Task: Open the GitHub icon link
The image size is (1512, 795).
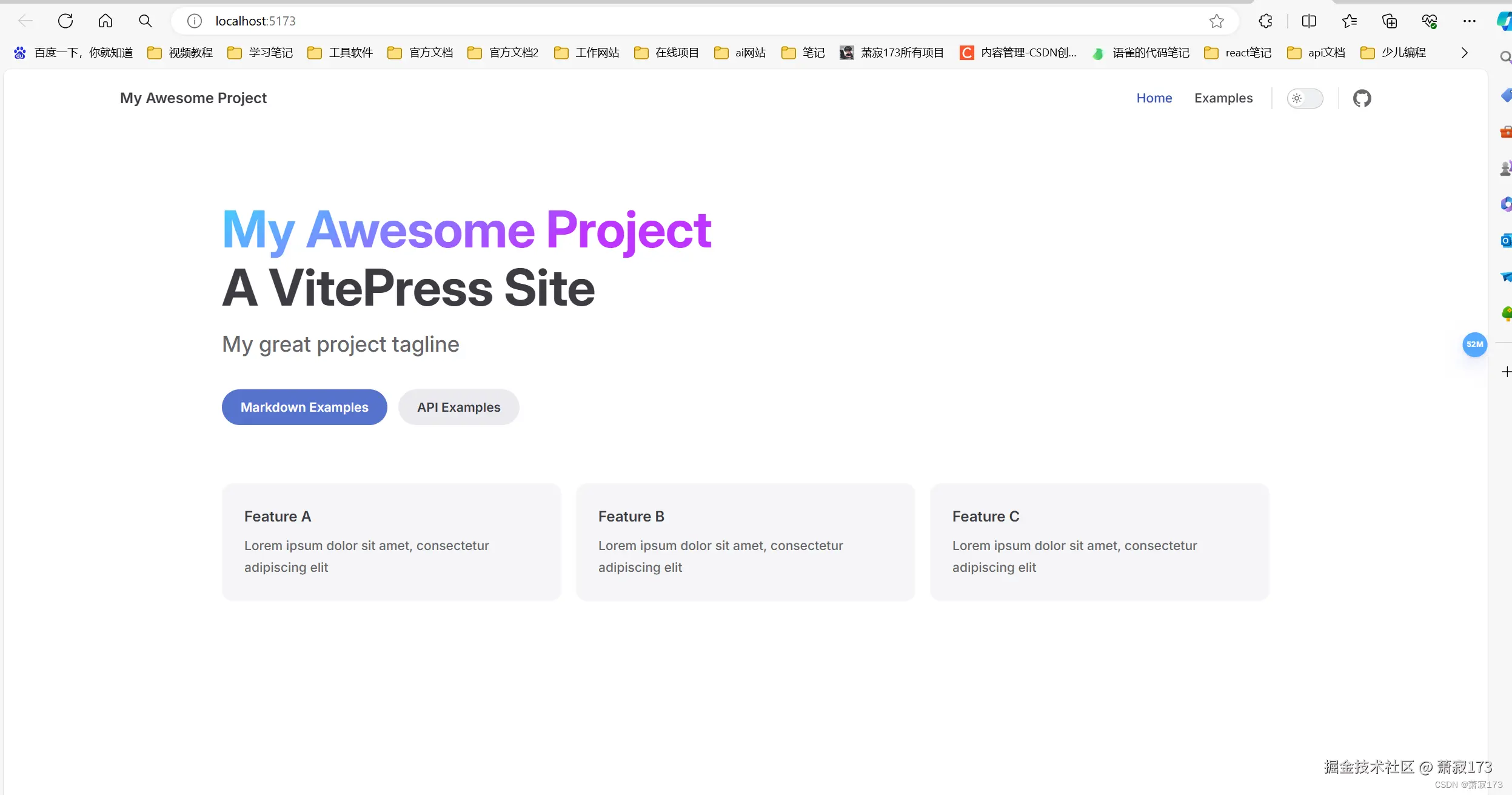Action: tap(1362, 98)
